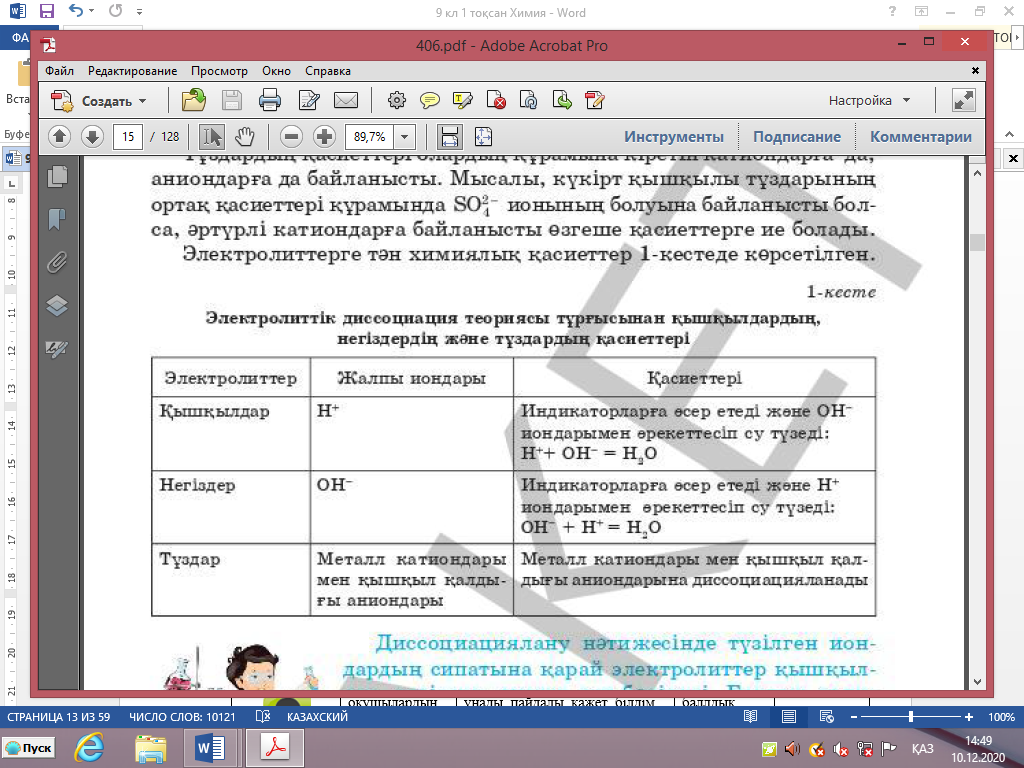Go to next page arrow

93,136
